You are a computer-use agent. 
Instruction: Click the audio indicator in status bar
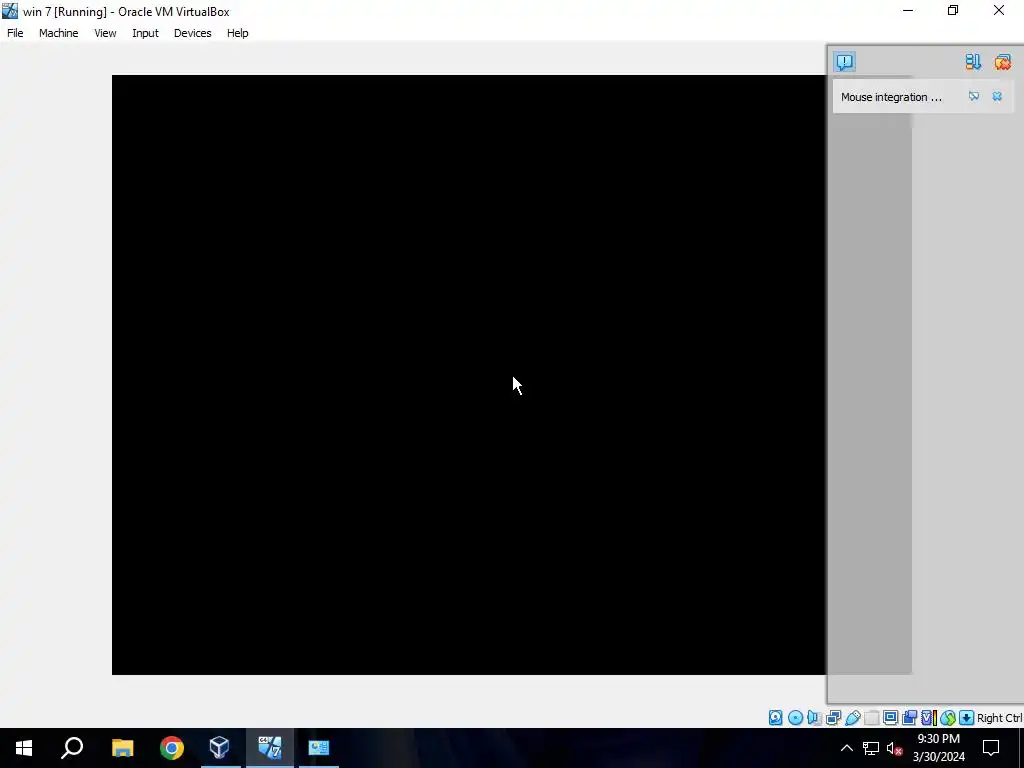point(814,718)
